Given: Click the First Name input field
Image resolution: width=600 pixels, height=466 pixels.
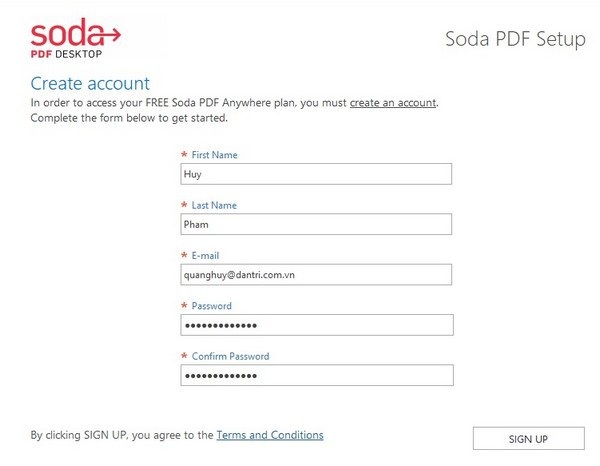Looking at the screenshot, I should pyautogui.click(x=316, y=174).
